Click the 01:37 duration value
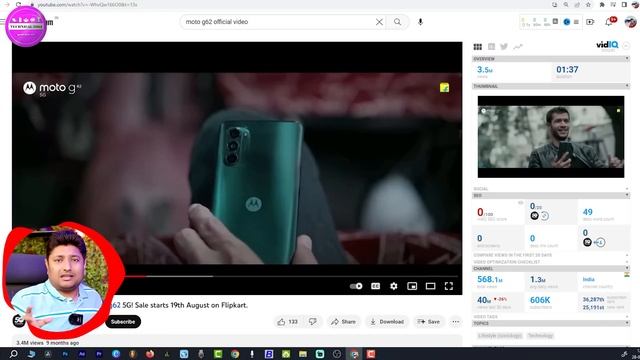The width and height of the screenshot is (640, 360). point(567,70)
